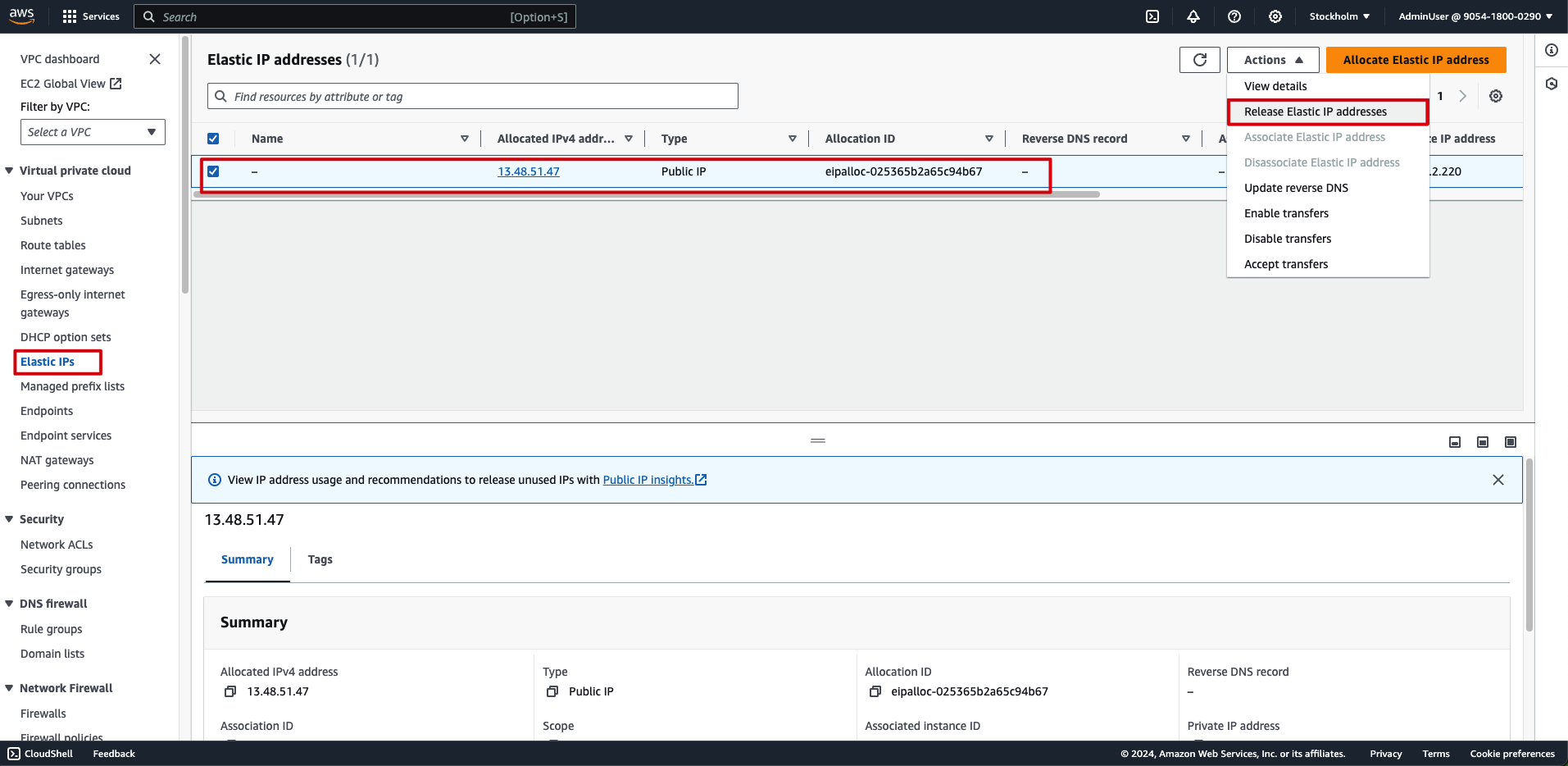Dismiss the Public IP insights banner
The height and width of the screenshot is (766, 1568).
pos(1498,480)
